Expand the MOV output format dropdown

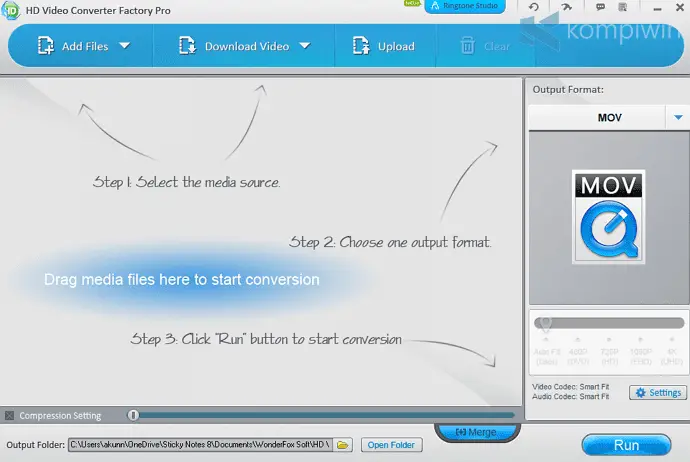coord(676,117)
